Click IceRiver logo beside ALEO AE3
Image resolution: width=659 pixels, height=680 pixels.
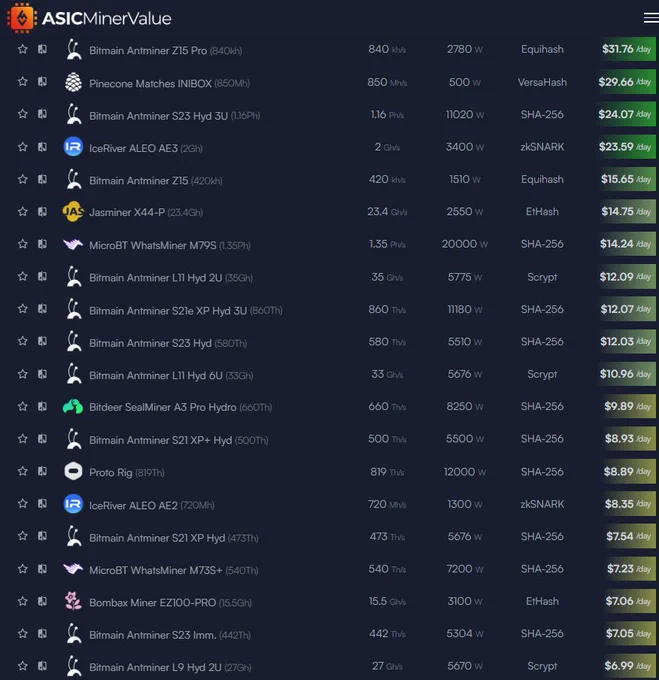(73, 147)
